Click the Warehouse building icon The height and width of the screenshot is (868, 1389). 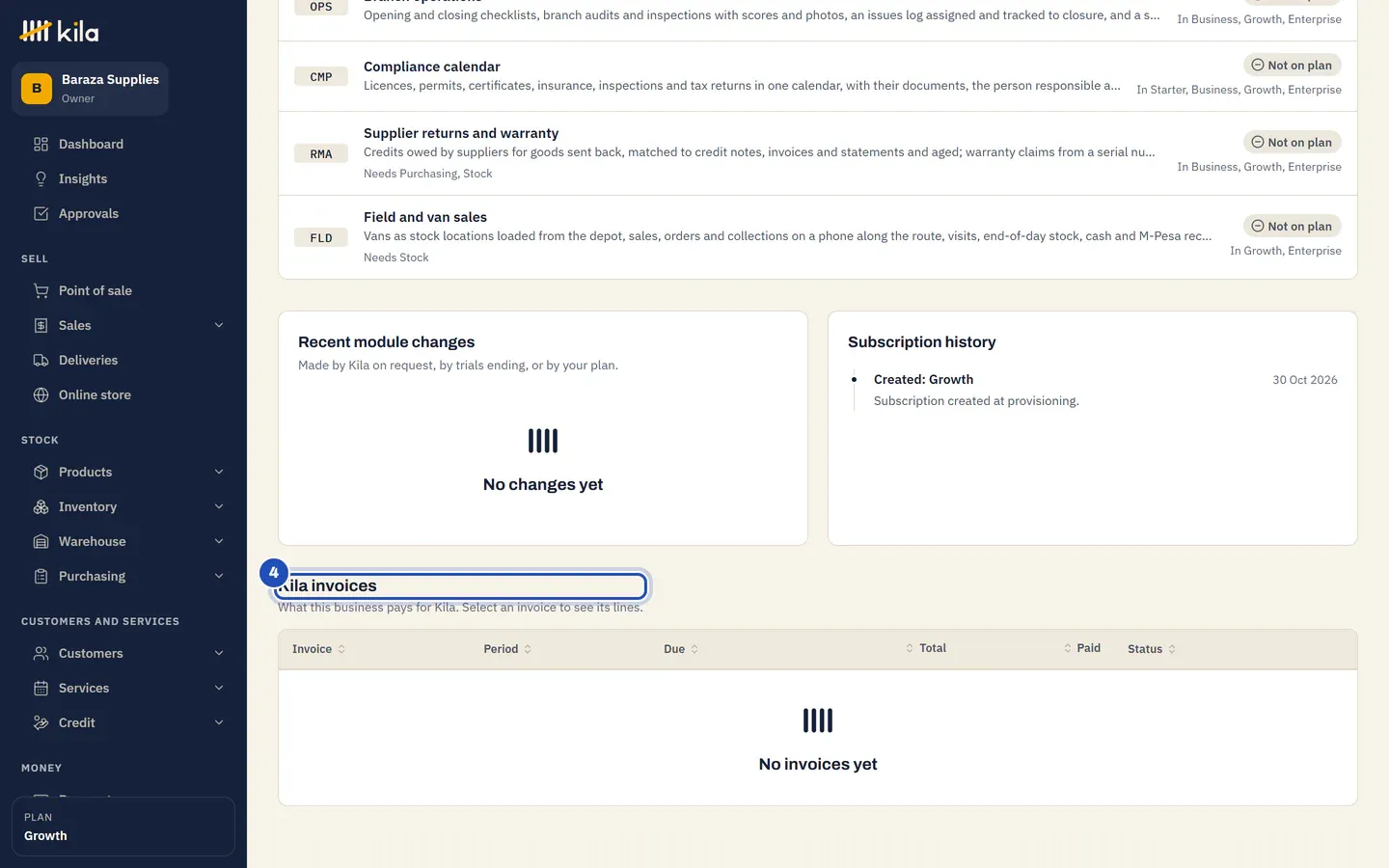pyautogui.click(x=41, y=541)
